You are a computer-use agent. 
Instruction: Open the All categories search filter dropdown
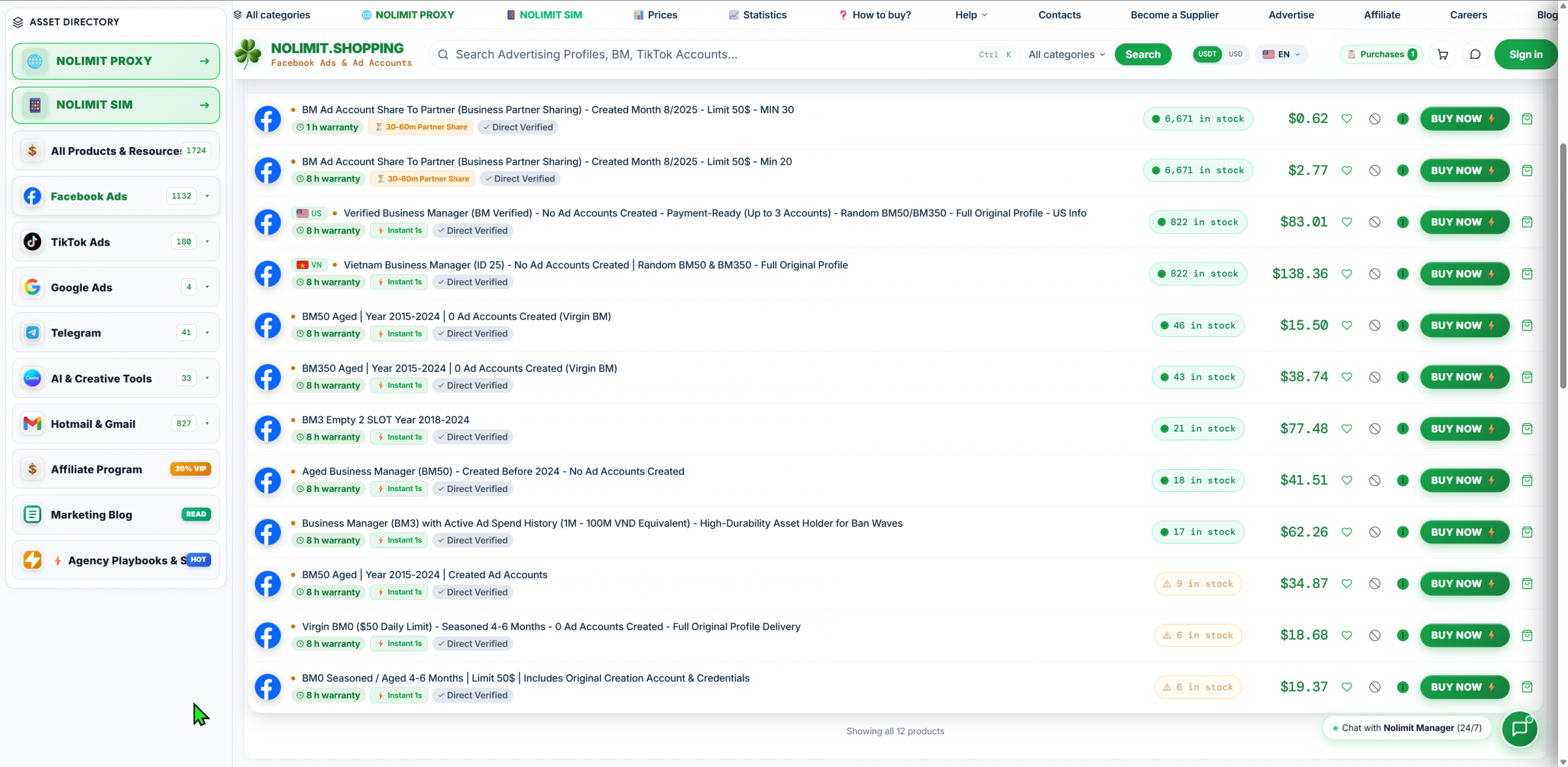tap(1066, 55)
